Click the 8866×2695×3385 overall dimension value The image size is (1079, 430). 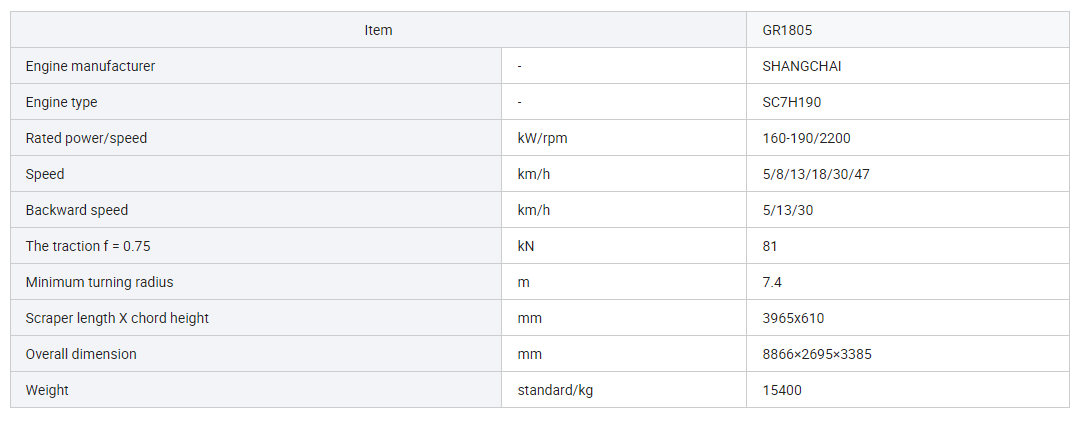point(818,354)
